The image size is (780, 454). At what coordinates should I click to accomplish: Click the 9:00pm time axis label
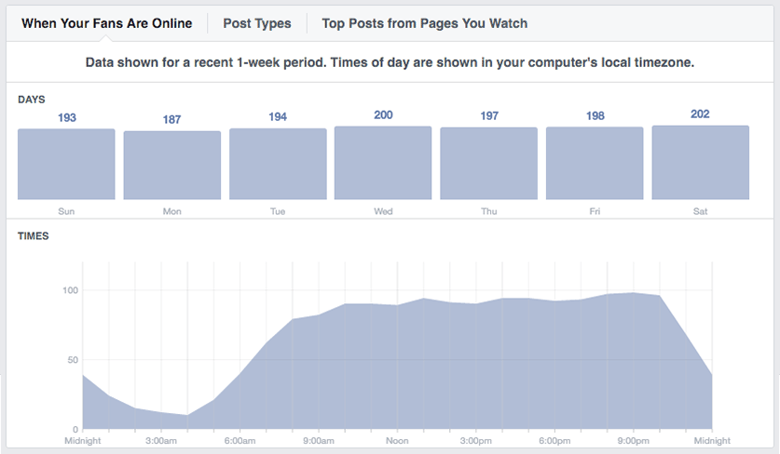tap(633, 441)
